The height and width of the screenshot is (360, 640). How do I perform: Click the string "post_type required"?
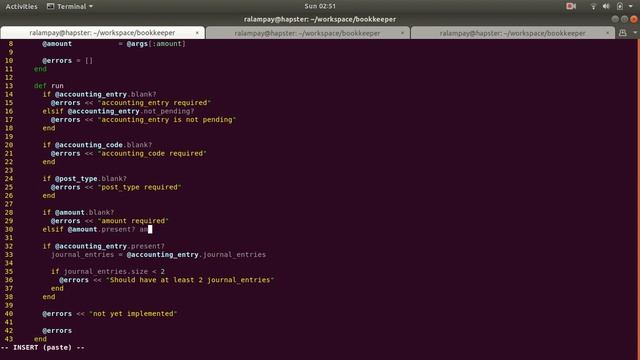point(140,187)
